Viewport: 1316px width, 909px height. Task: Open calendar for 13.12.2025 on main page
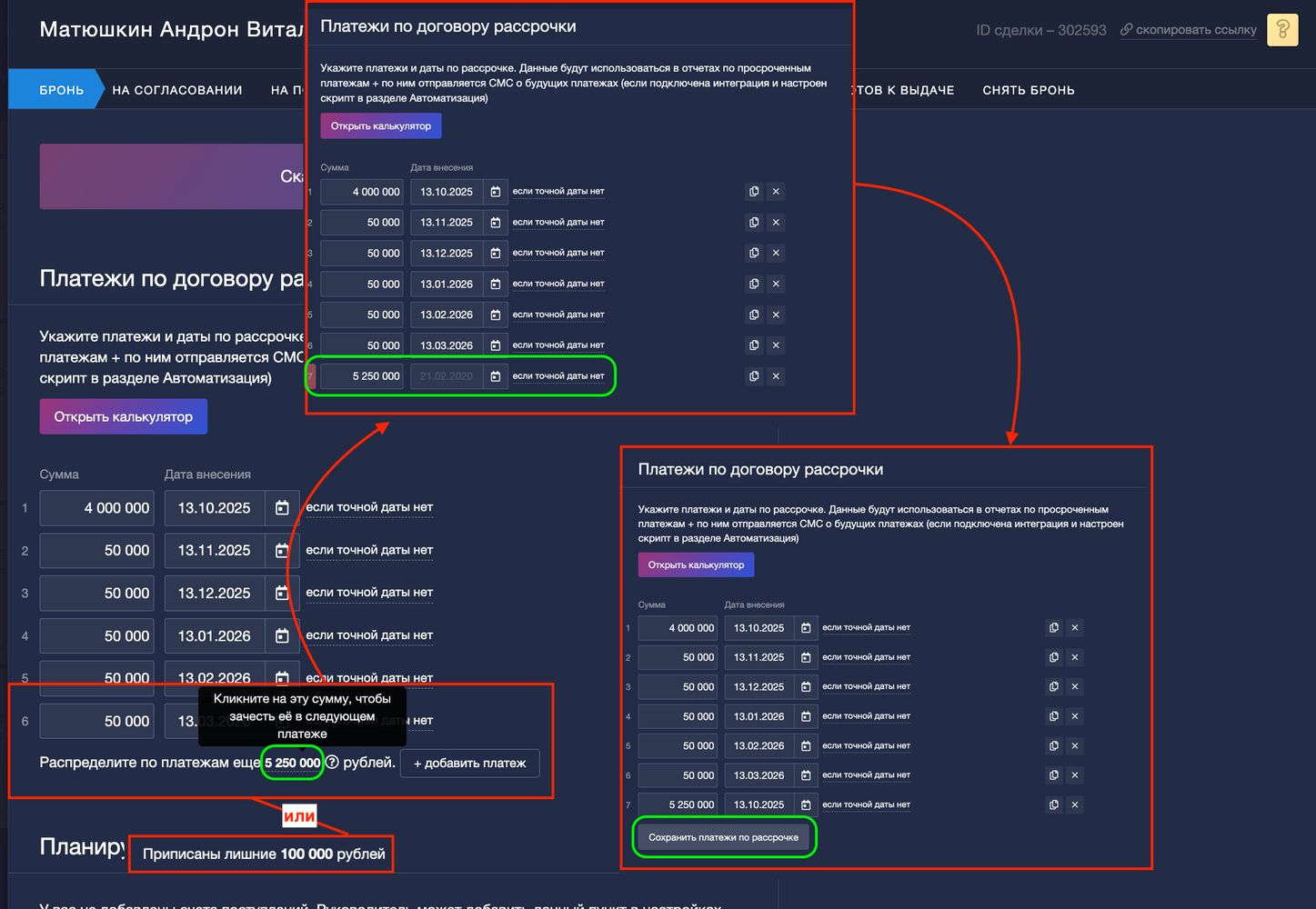pos(282,594)
